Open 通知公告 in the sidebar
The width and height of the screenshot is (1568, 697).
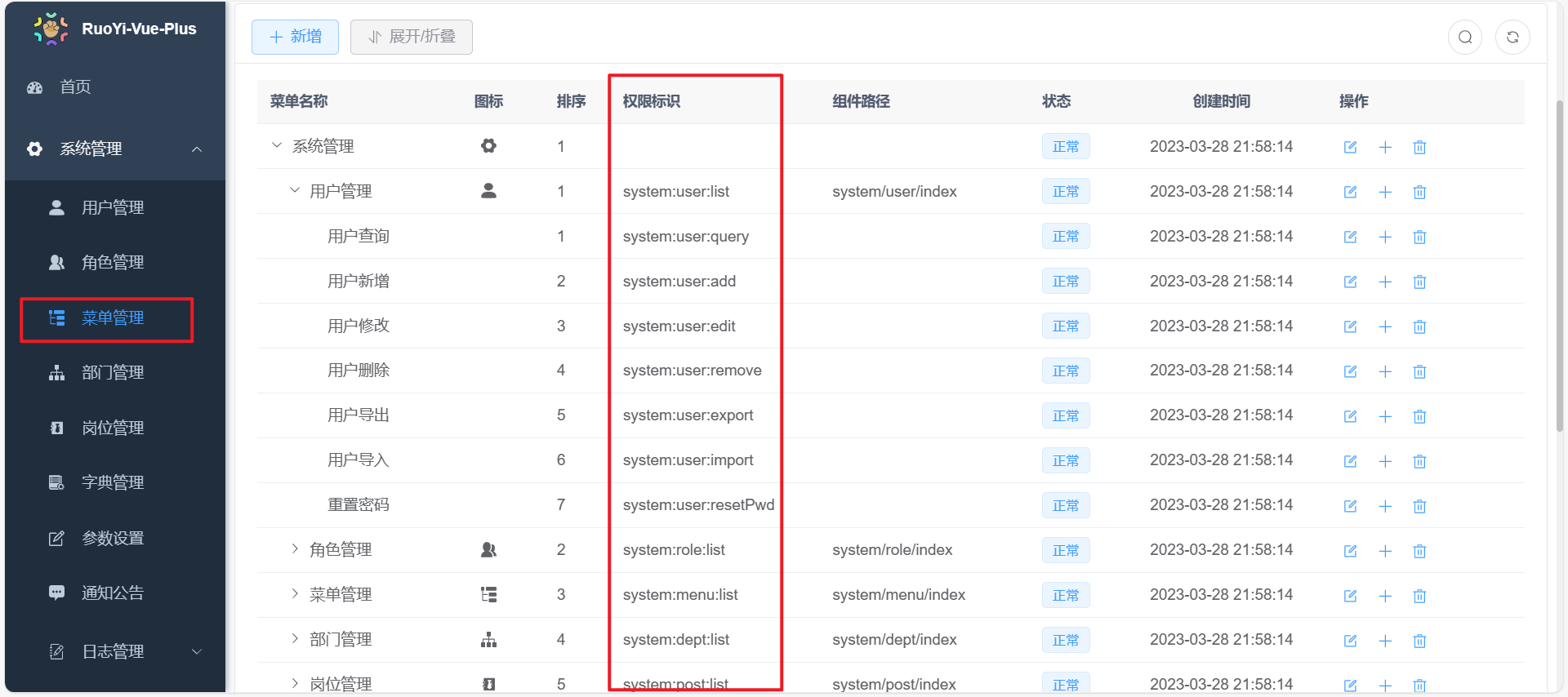(x=115, y=593)
